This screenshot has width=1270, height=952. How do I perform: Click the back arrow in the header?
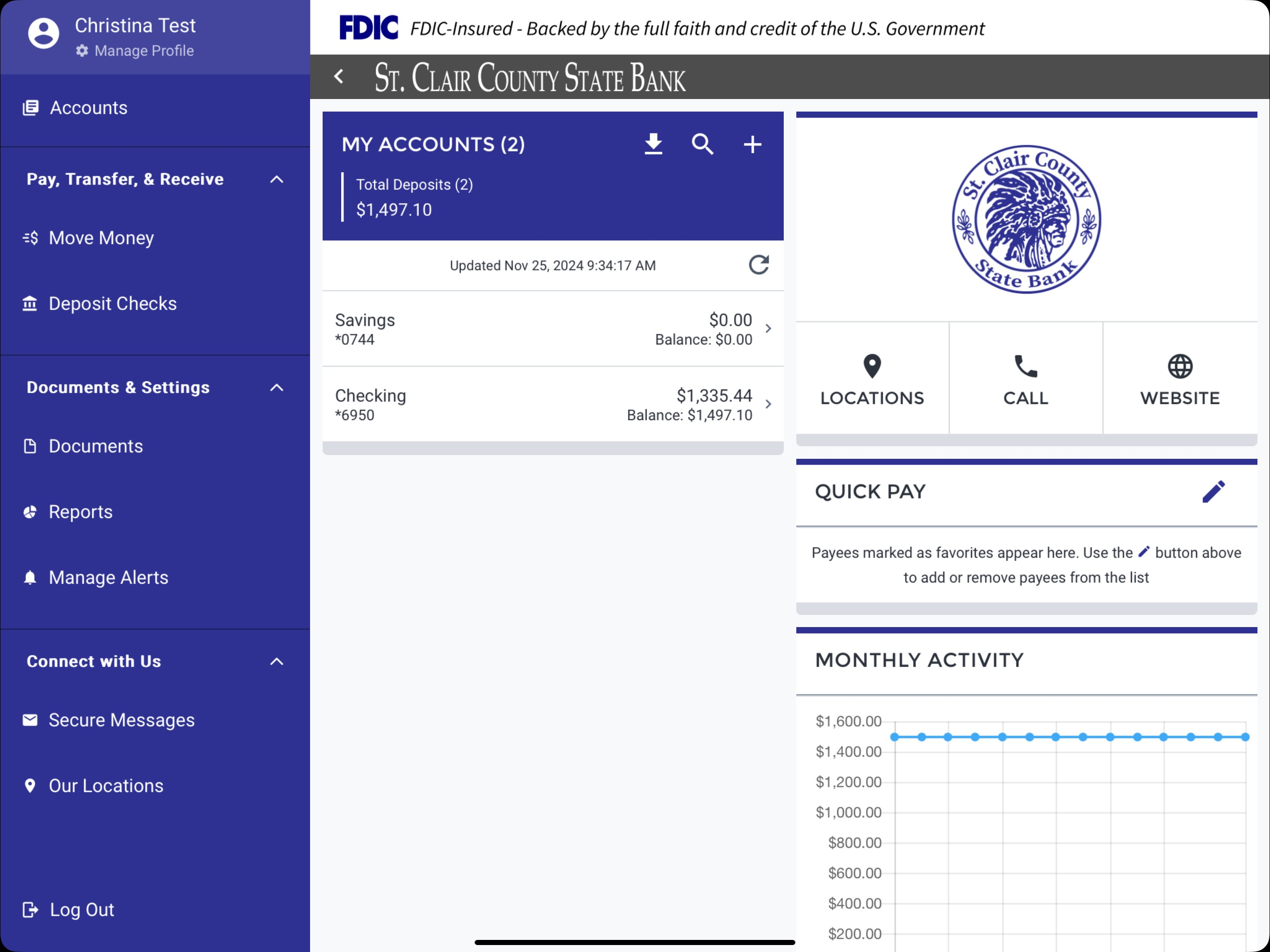pos(339,76)
